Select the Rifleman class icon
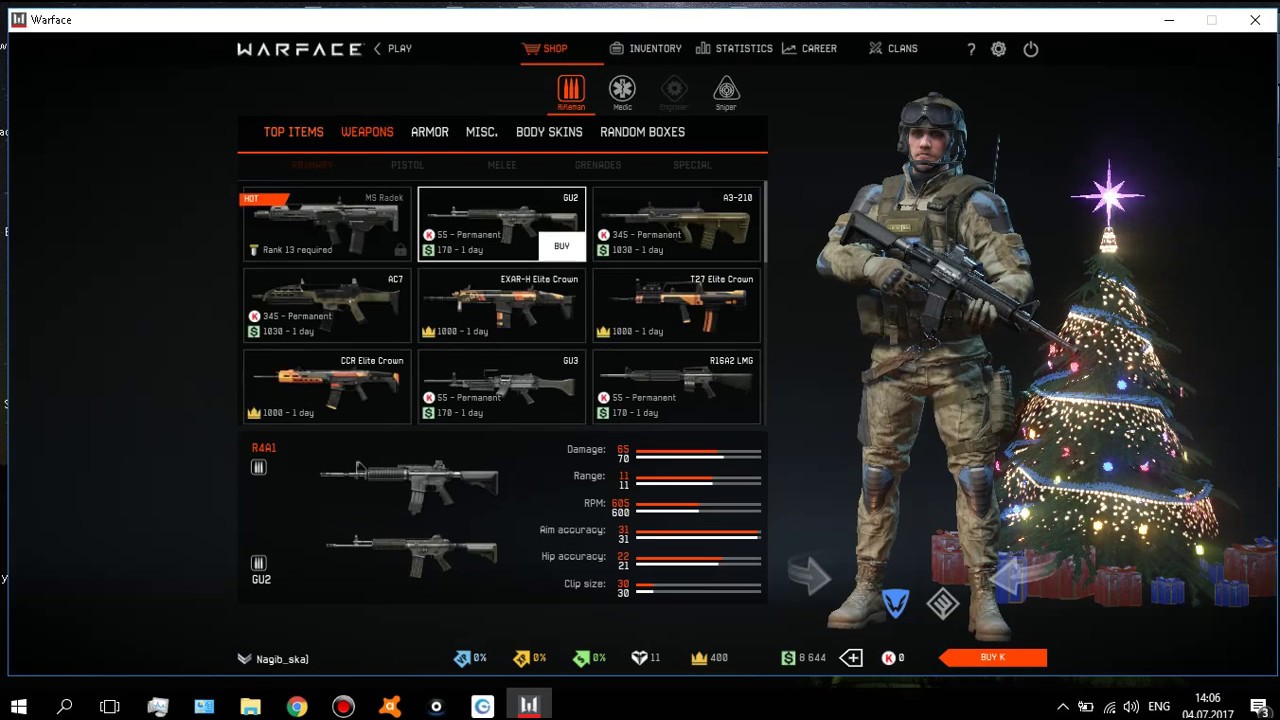This screenshot has width=1280, height=720. (x=571, y=90)
